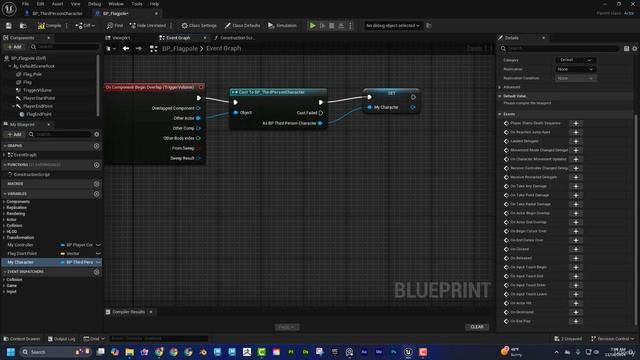Screen dimensions: 640x360
Task: Collapse PlayerEndPoint component tree
Action: click(13, 106)
